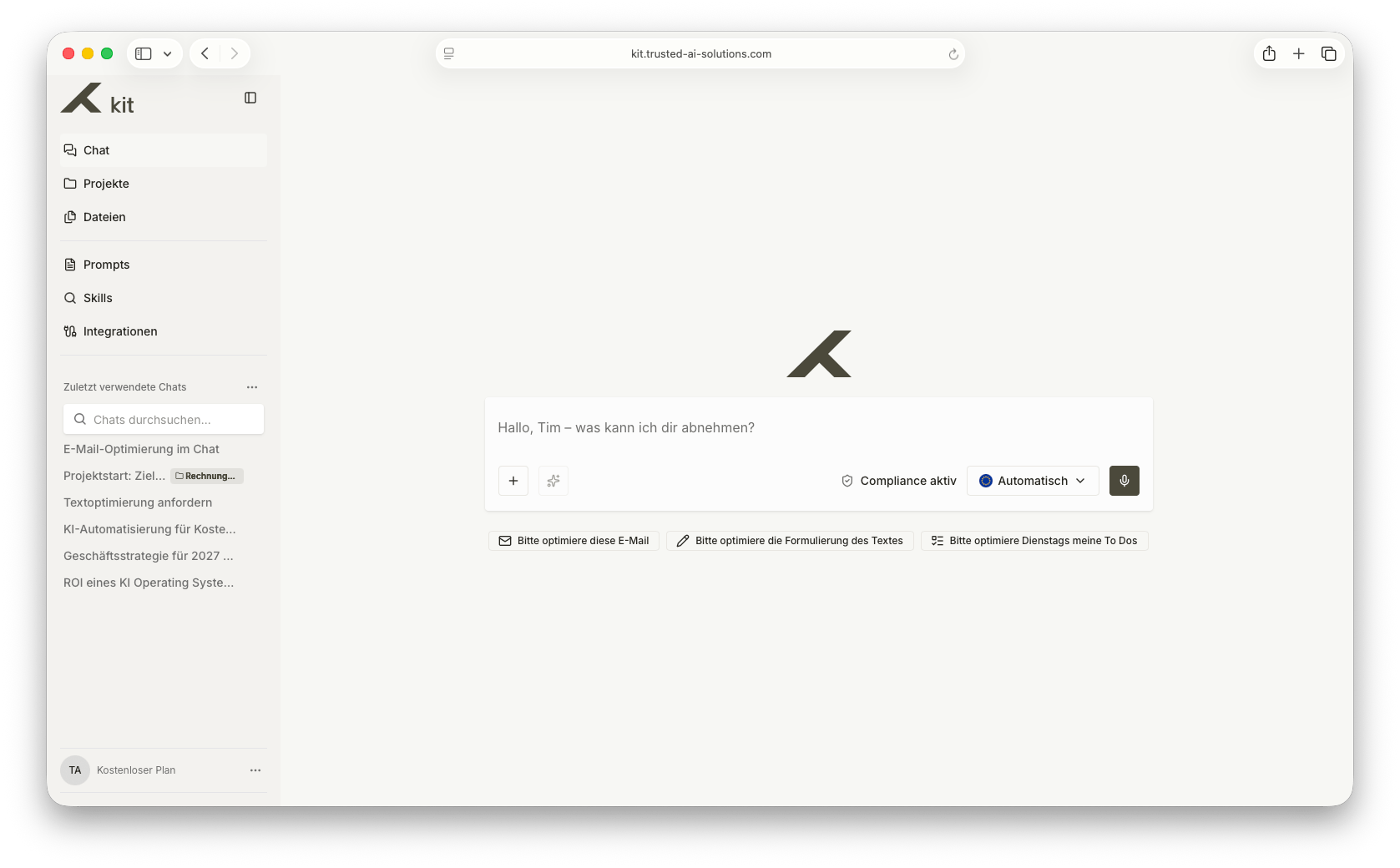The width and height of the screenshot is (1400, 868).
Task: Click into the 'Hallo, Tim' message input
Action: point(818,428)
